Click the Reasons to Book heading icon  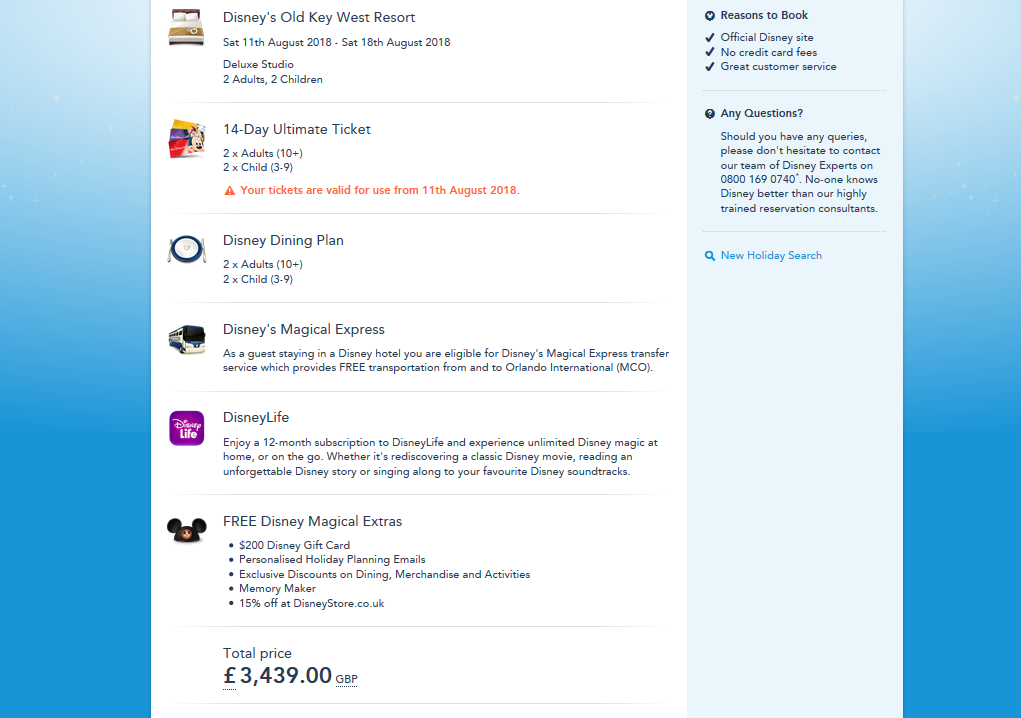click(710, 16)
